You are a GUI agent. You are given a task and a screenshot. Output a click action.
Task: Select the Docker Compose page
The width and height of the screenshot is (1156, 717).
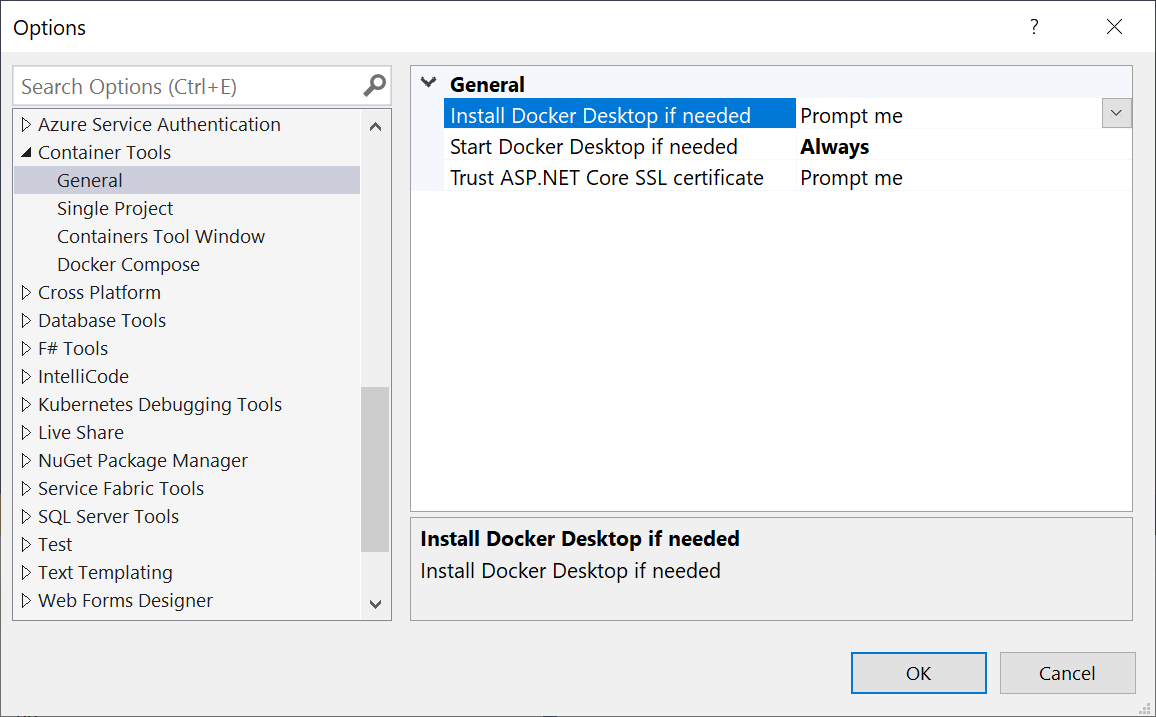pyautogui.click(x=128, y=264)
